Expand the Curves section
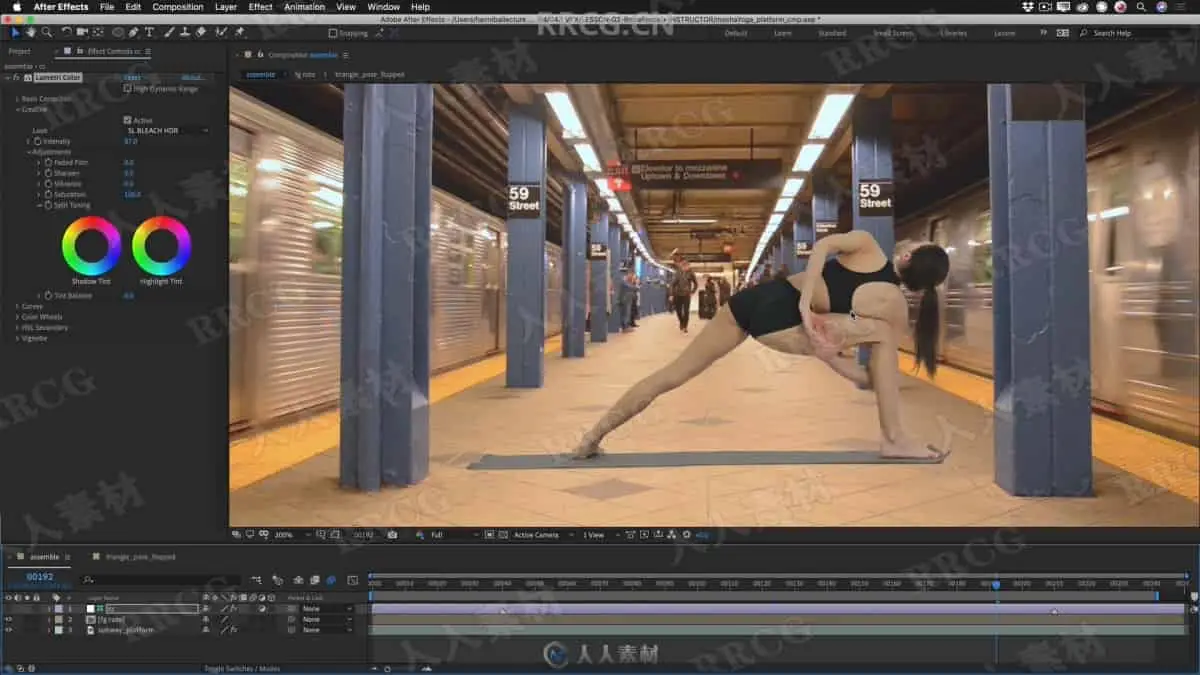The width and height of the screenshot is (1200, 675). pyautogui.click(x=16, y=306)
